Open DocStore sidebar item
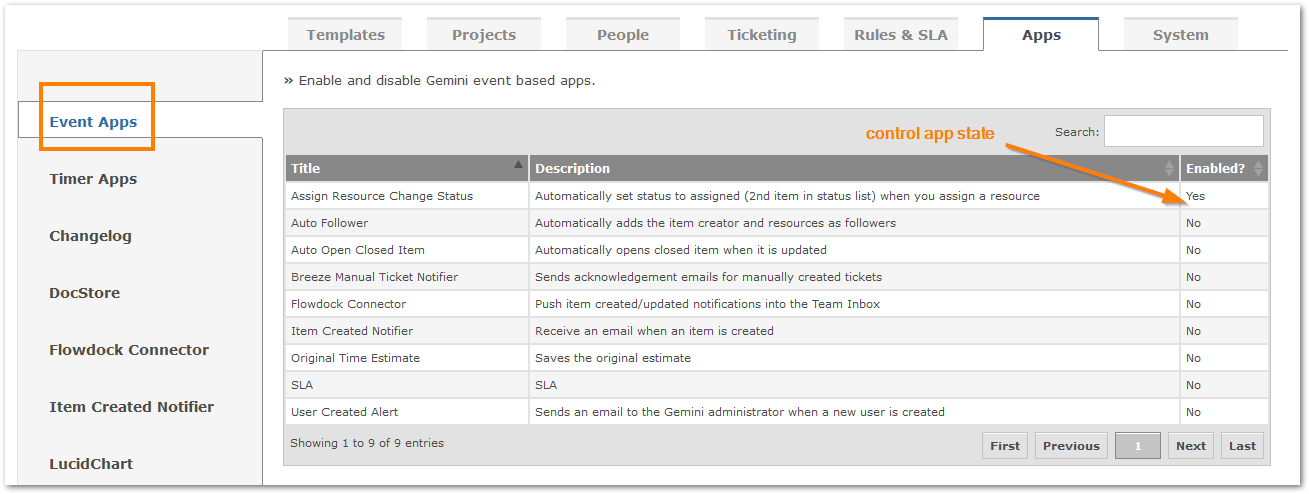Viewport: 1309px width, 494px height. click(84, 293)
